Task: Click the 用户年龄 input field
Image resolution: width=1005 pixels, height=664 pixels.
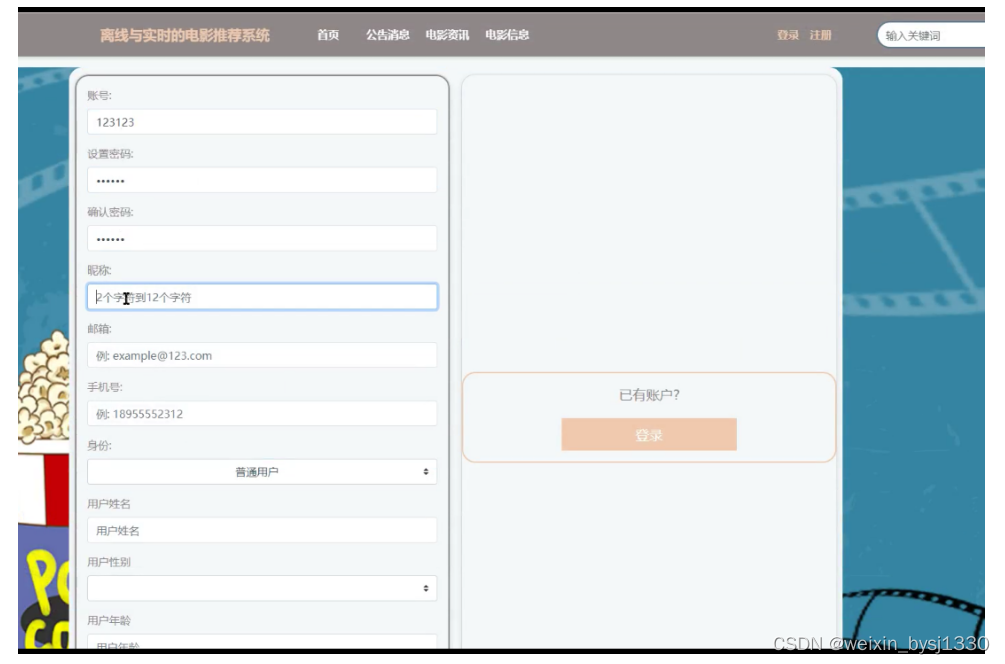Action: coord(262,642)
